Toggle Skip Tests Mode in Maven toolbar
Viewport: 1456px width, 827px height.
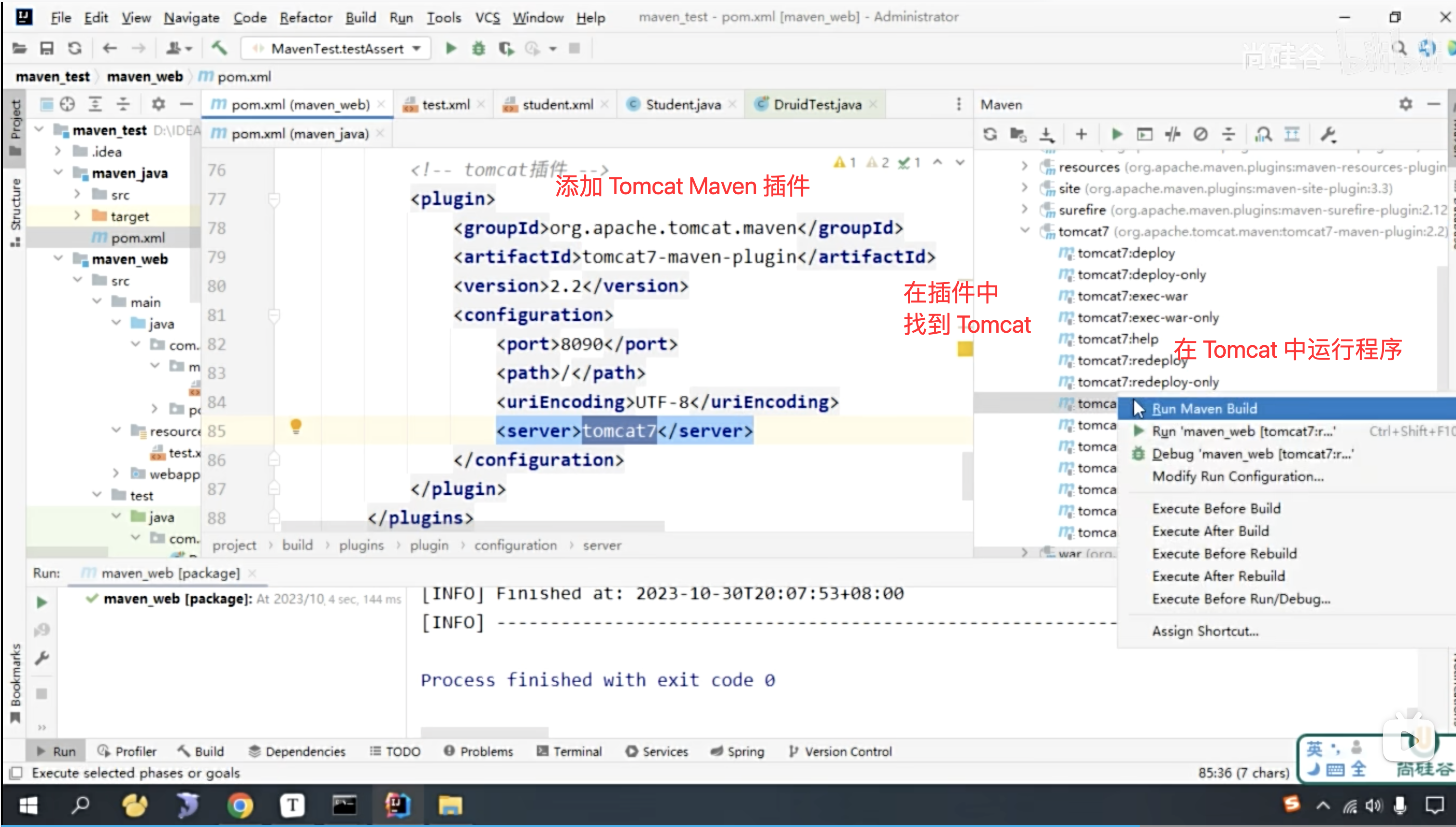(x=1201, y=135)
